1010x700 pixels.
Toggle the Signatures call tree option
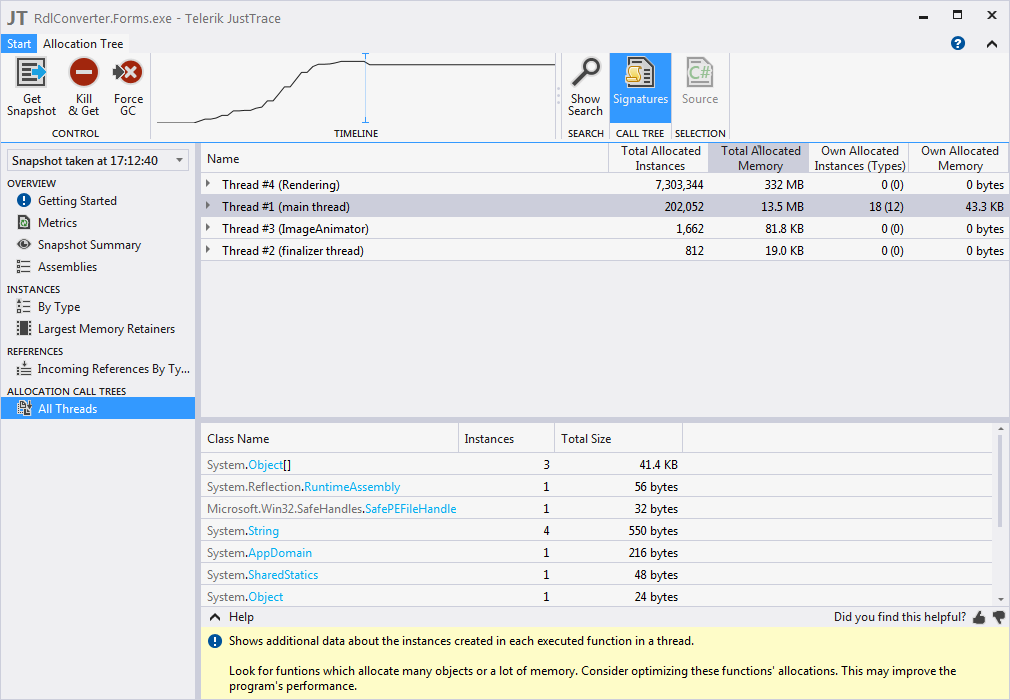coord(640,88)
